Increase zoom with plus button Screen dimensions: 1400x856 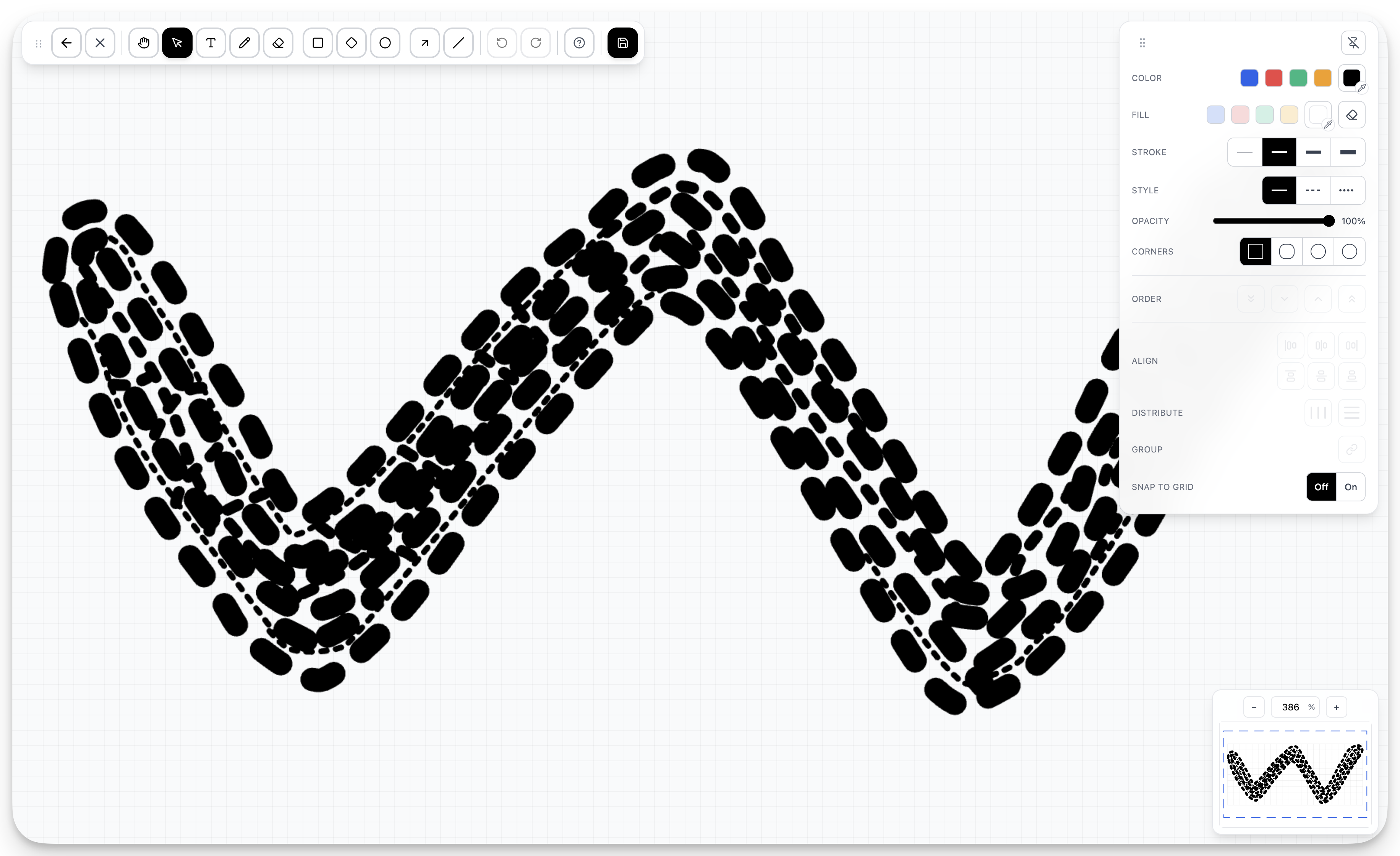tap(1336, 707)
